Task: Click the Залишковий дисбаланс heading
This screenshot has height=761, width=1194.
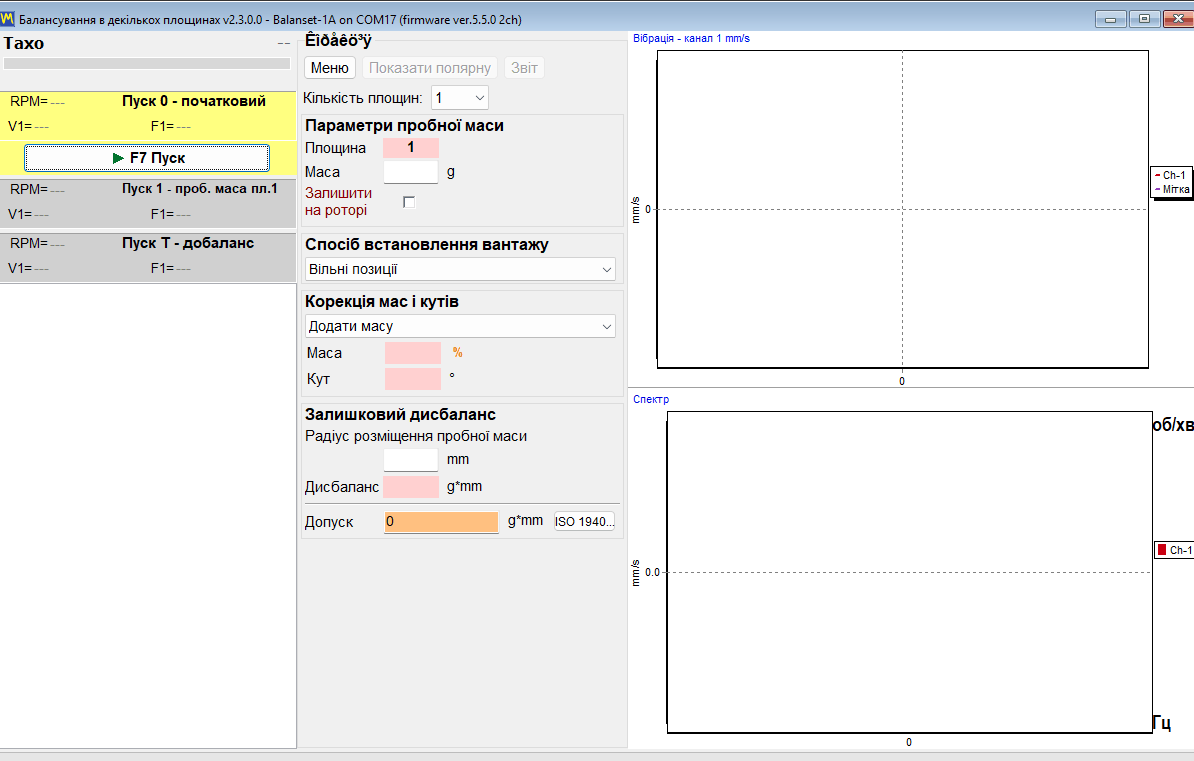Action: pyautogui.click(x=401, y=414)
